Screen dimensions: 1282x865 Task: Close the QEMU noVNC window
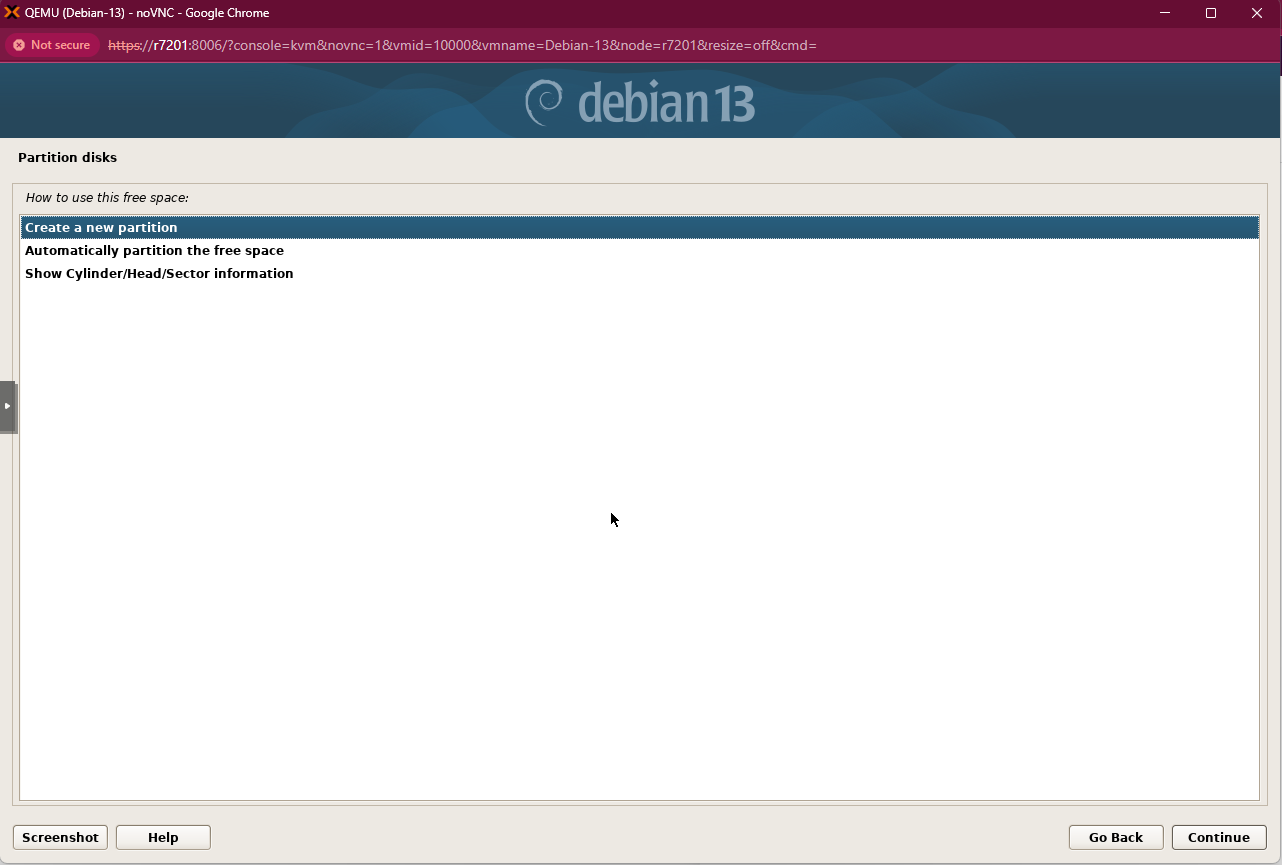1257,13
